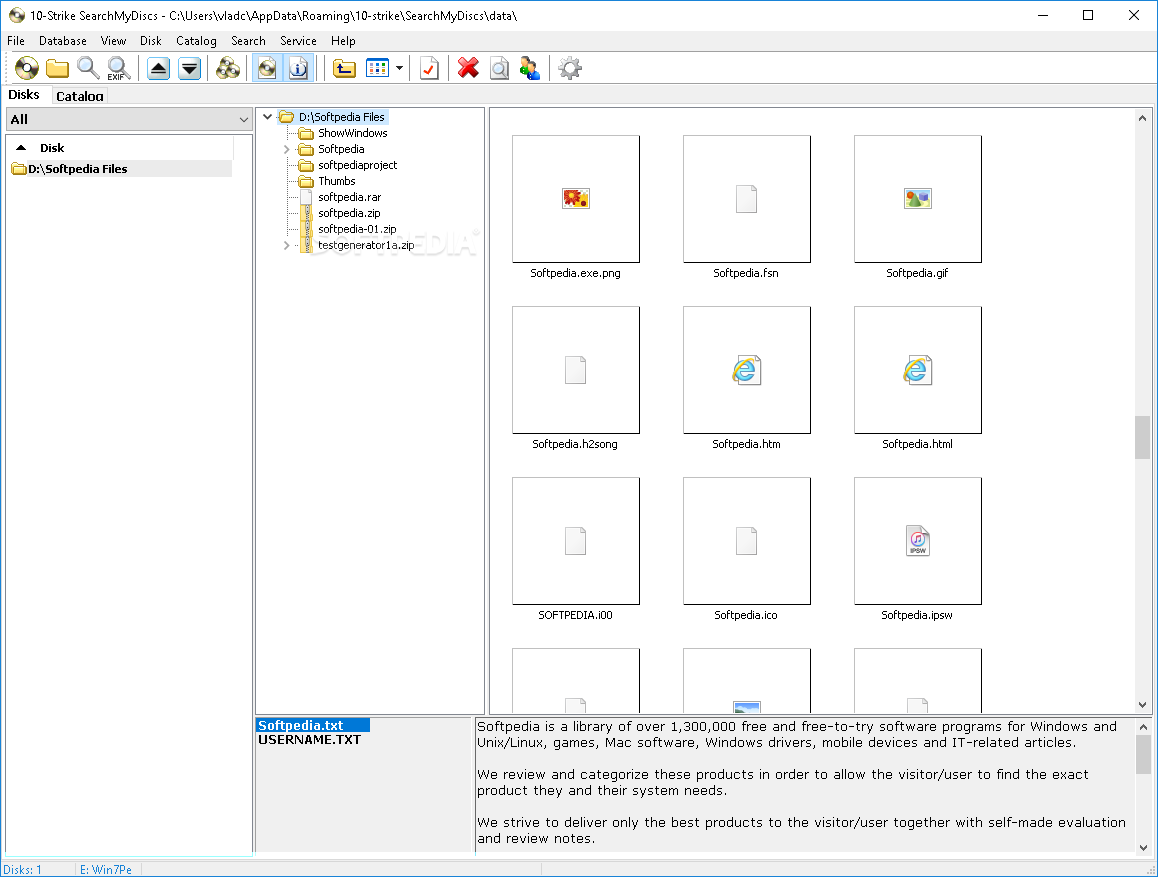The width and height of the screenshot is (1158, 877).
Task: Select the Softpedia.htm thumbnail
Action: click(x=747, y=370)
